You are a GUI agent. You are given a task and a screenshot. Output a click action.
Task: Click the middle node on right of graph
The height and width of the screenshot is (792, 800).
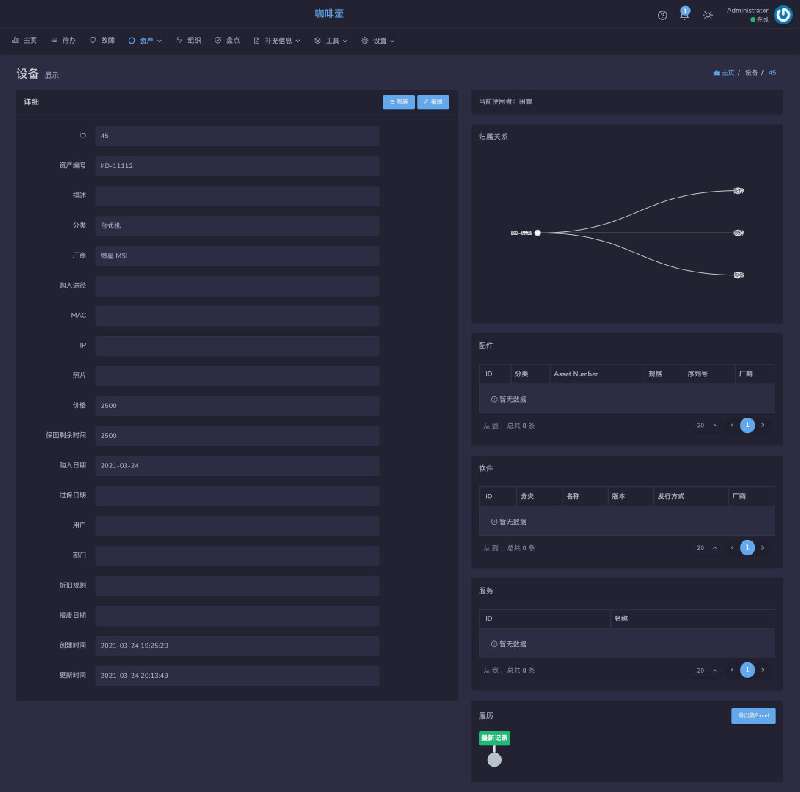(x=738, y=233)
